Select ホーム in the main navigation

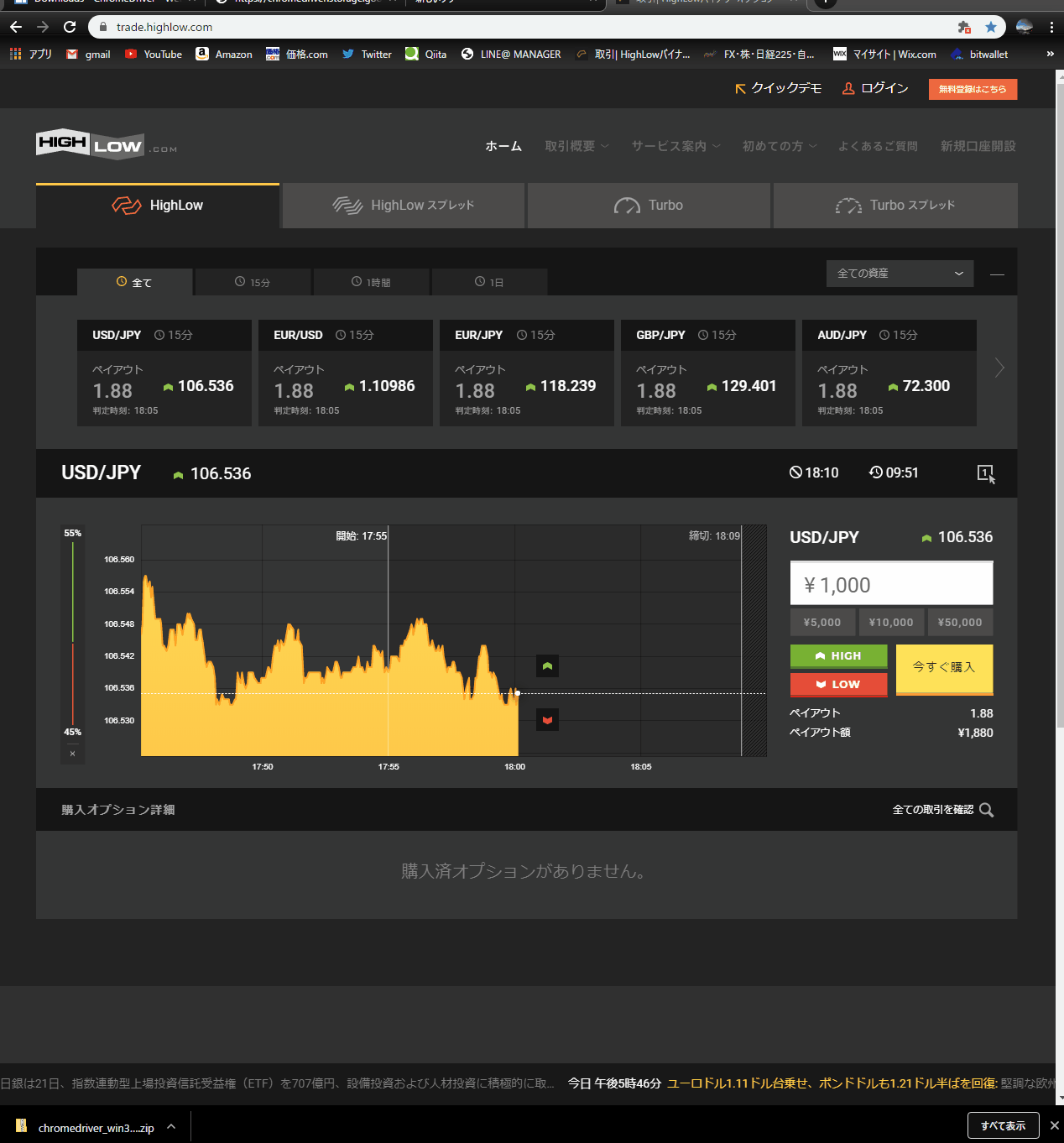pyautogui.click(x=503, y=146)
